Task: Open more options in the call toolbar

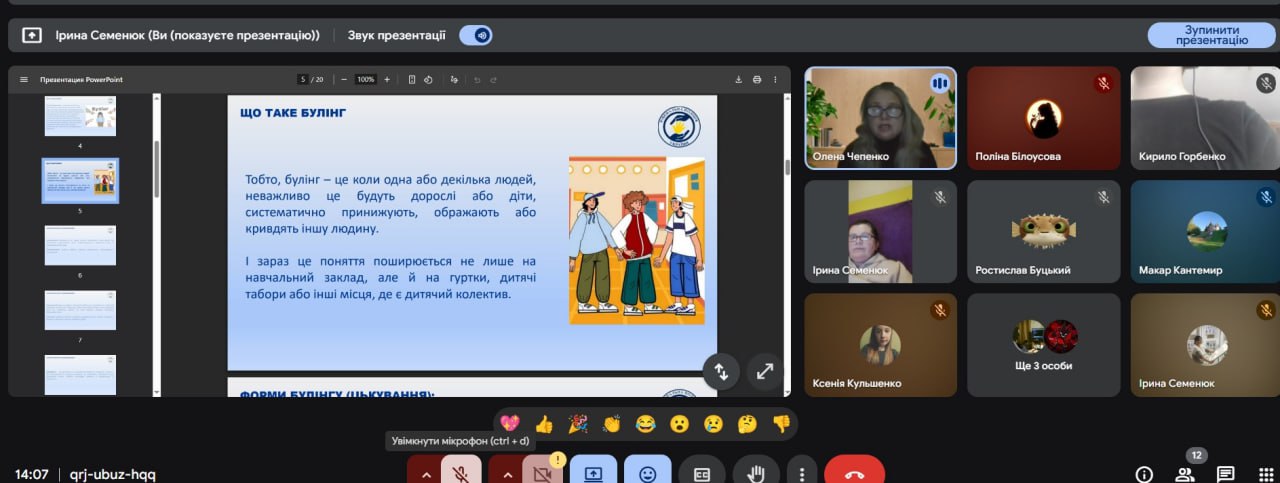Action: pyautogui.click(x=801, y=474)
